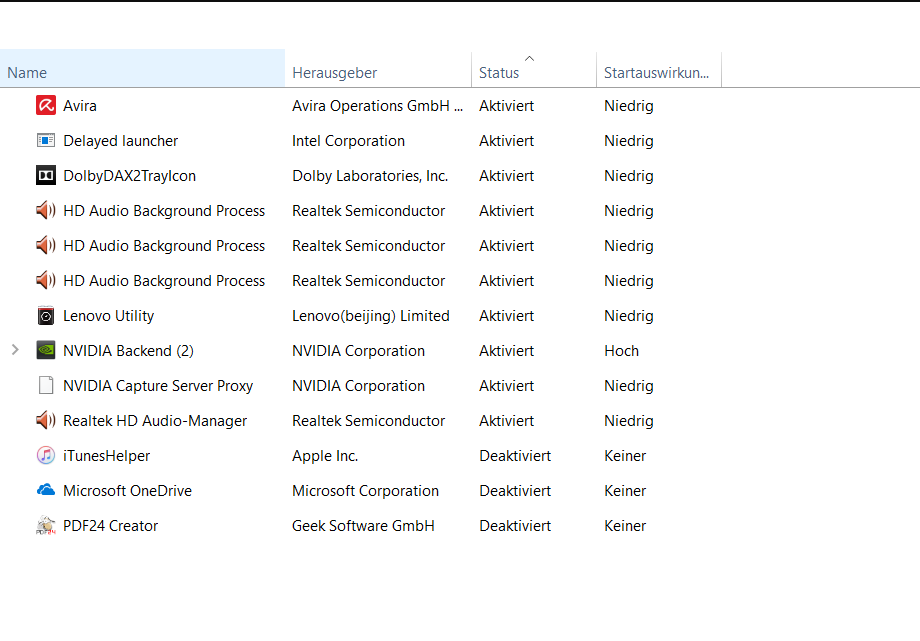Click the Realtek HD Audio-Manager speaker icon
The image size is (920, 641).
tap(46, 421)
